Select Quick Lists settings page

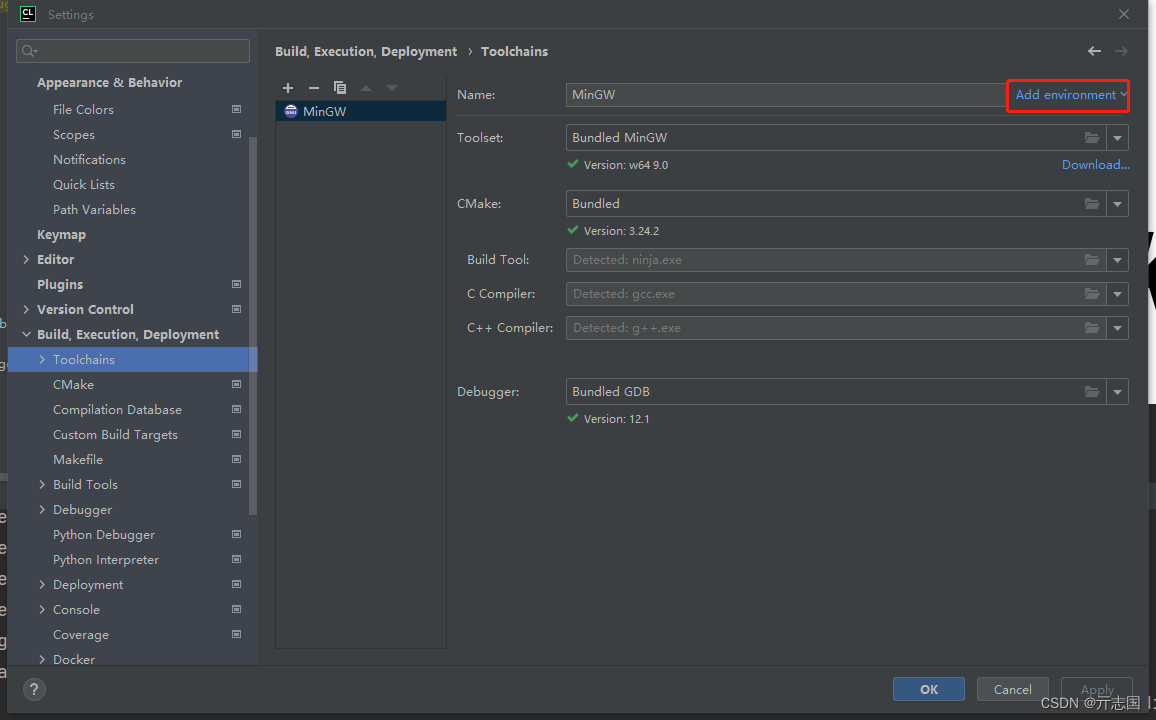tap(84, 184)
